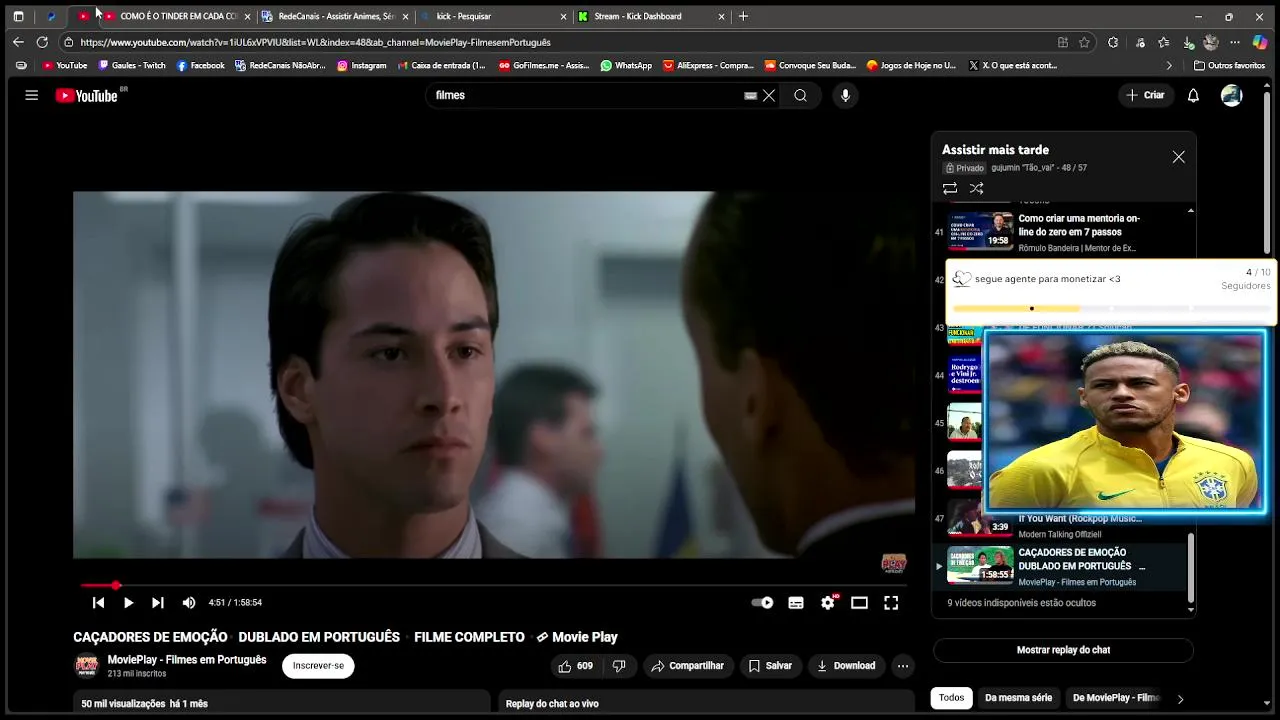Open the on-screen keyboard icon in search
This screenshot has width=1280, height=720.
click(x=750, y=96)
